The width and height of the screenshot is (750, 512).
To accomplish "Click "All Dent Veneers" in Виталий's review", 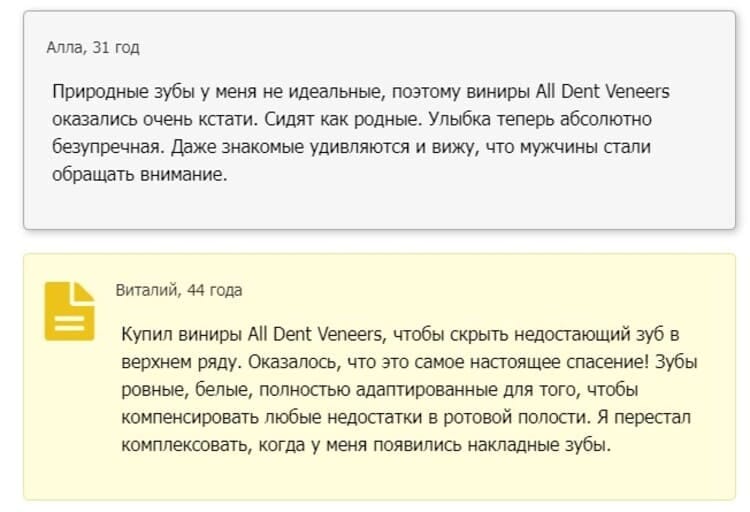I will point(315,334).
